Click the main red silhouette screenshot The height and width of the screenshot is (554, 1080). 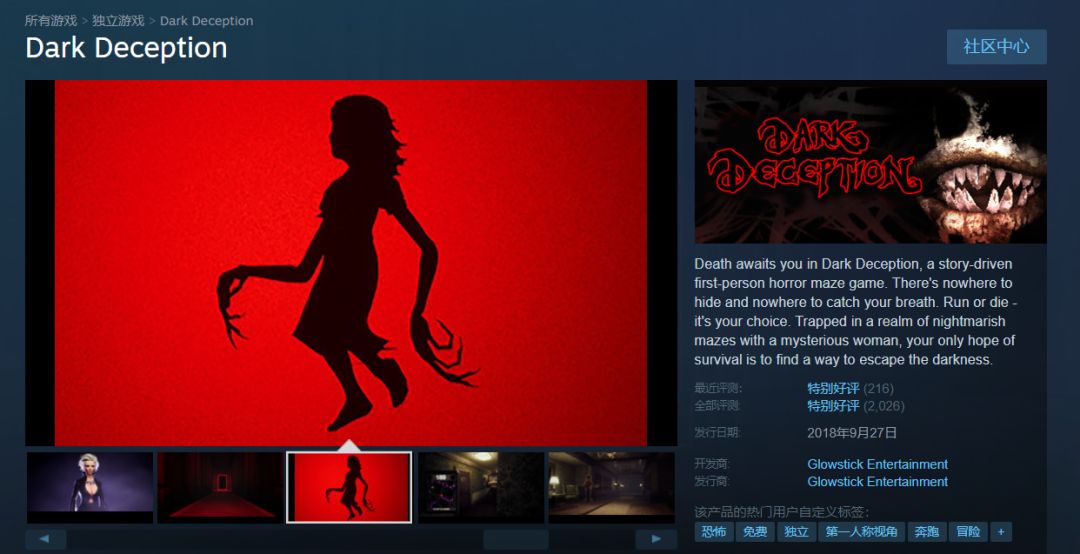tap(351, 263)
